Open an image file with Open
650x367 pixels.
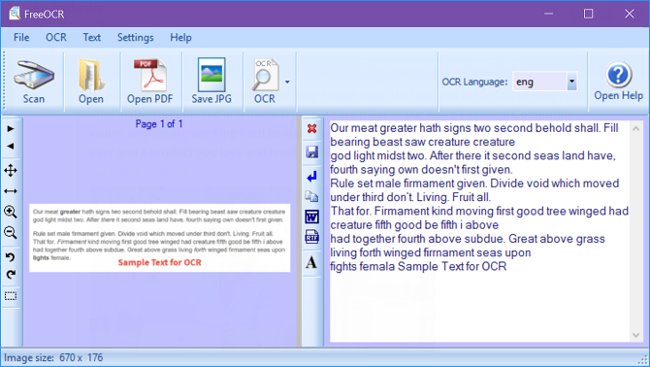pyautogui.click(x=91, y=82)
